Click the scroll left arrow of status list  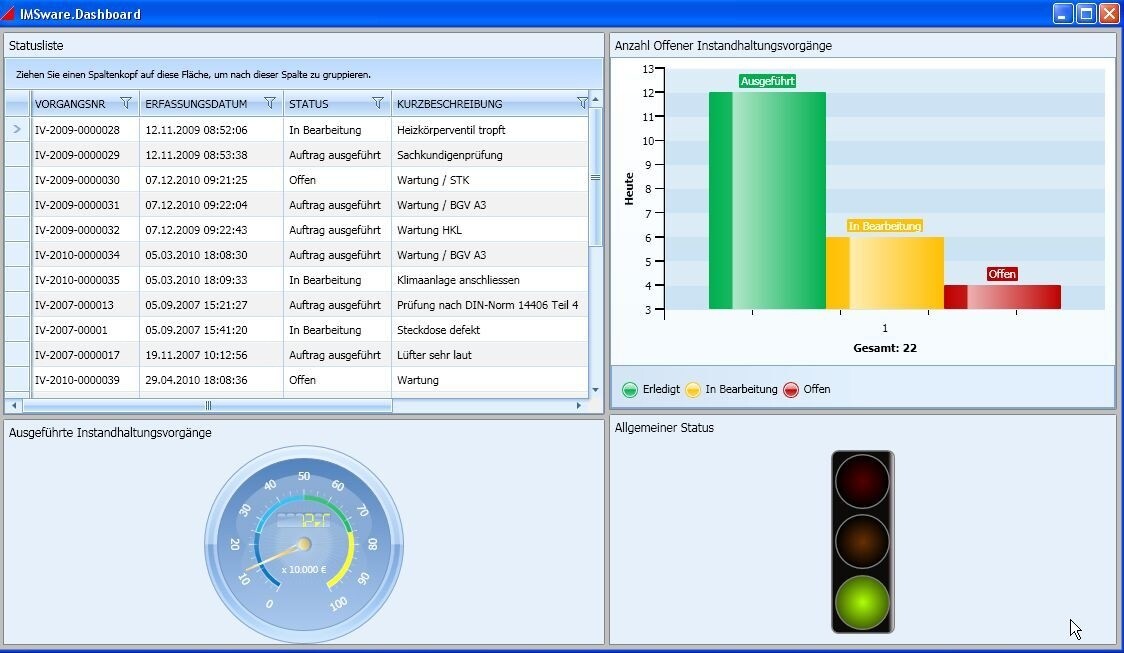click(14, 406)
